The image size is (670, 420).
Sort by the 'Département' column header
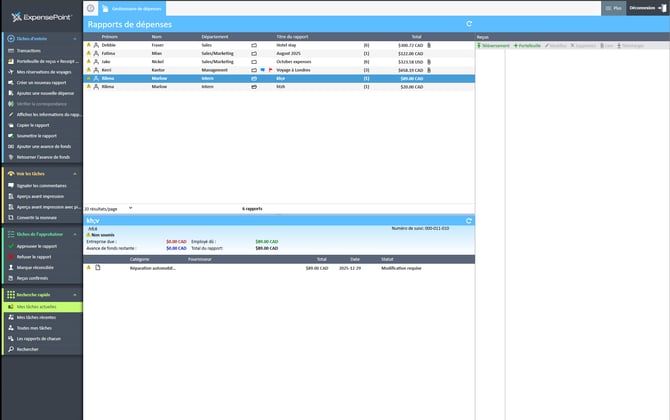(x=217, y=37)
